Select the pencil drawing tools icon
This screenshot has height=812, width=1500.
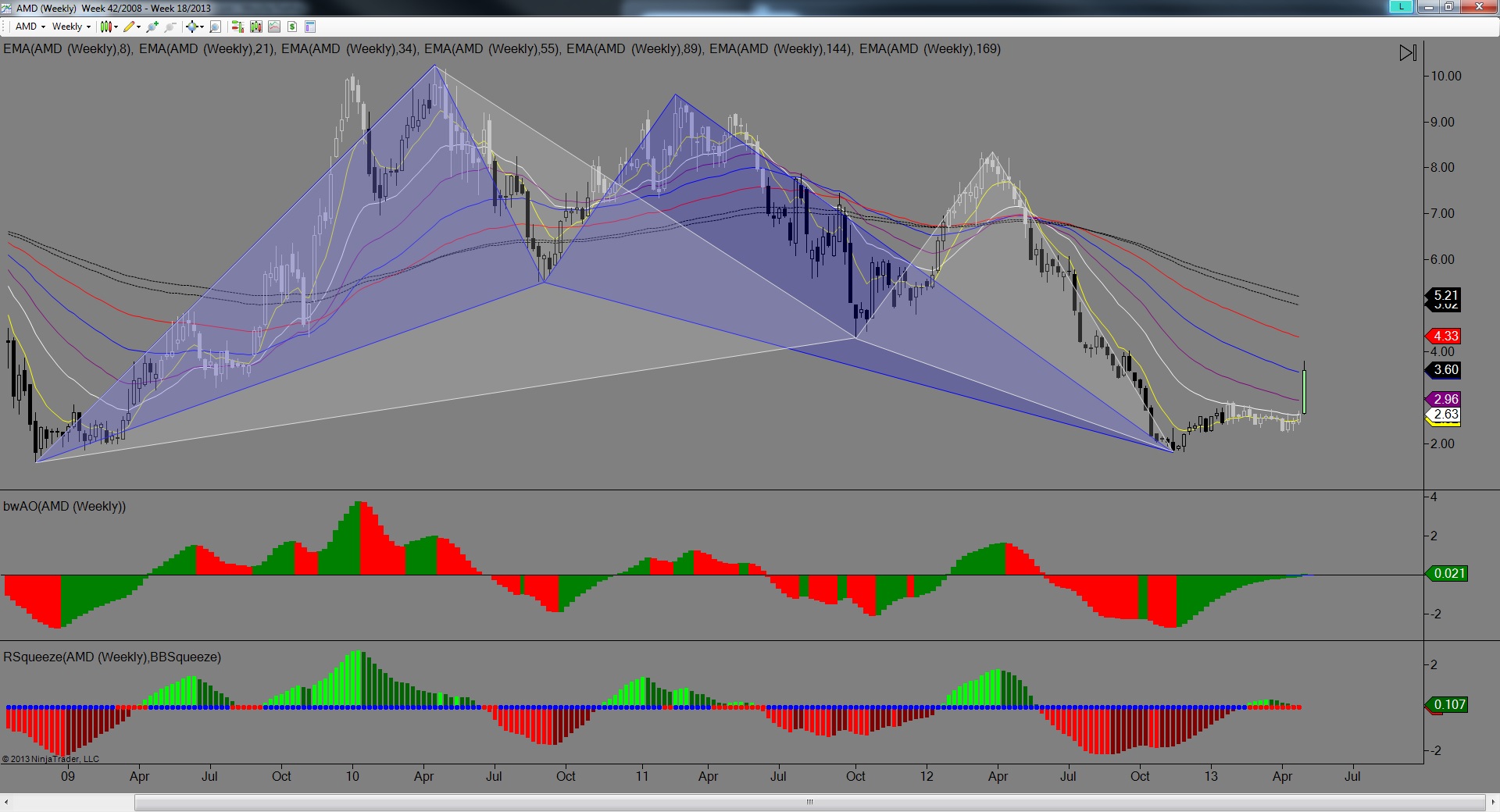[x=129, y=27]
